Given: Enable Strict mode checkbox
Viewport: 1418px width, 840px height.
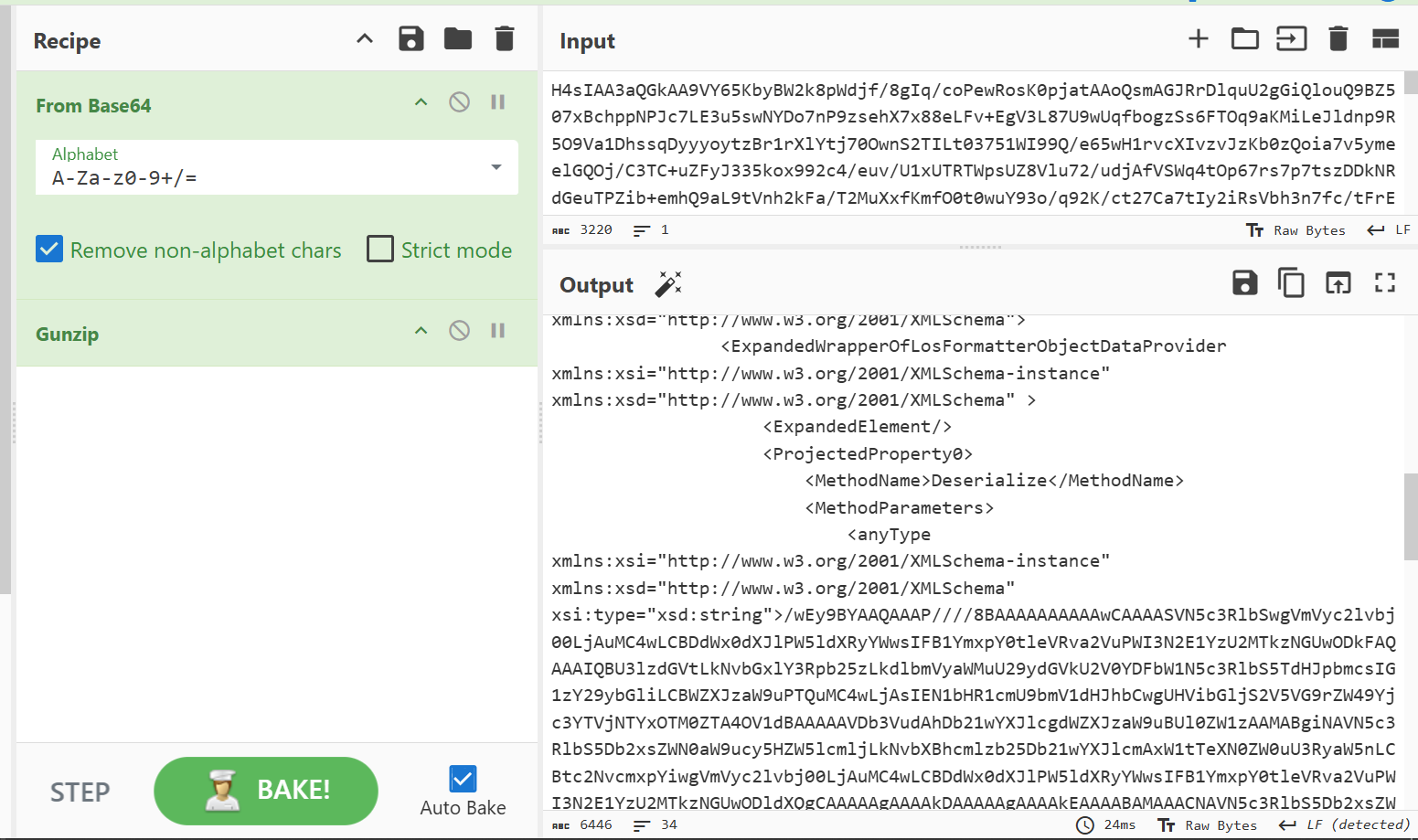Looking at the screenshot, I should click(x=380, y=250).
